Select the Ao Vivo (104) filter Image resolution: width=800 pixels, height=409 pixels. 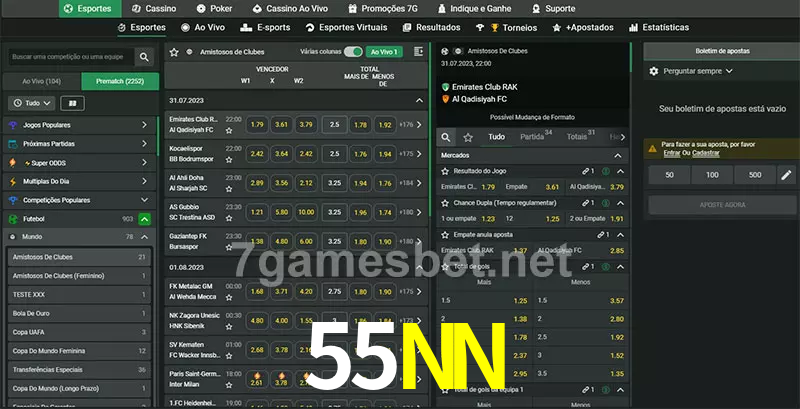pos(41,81)
